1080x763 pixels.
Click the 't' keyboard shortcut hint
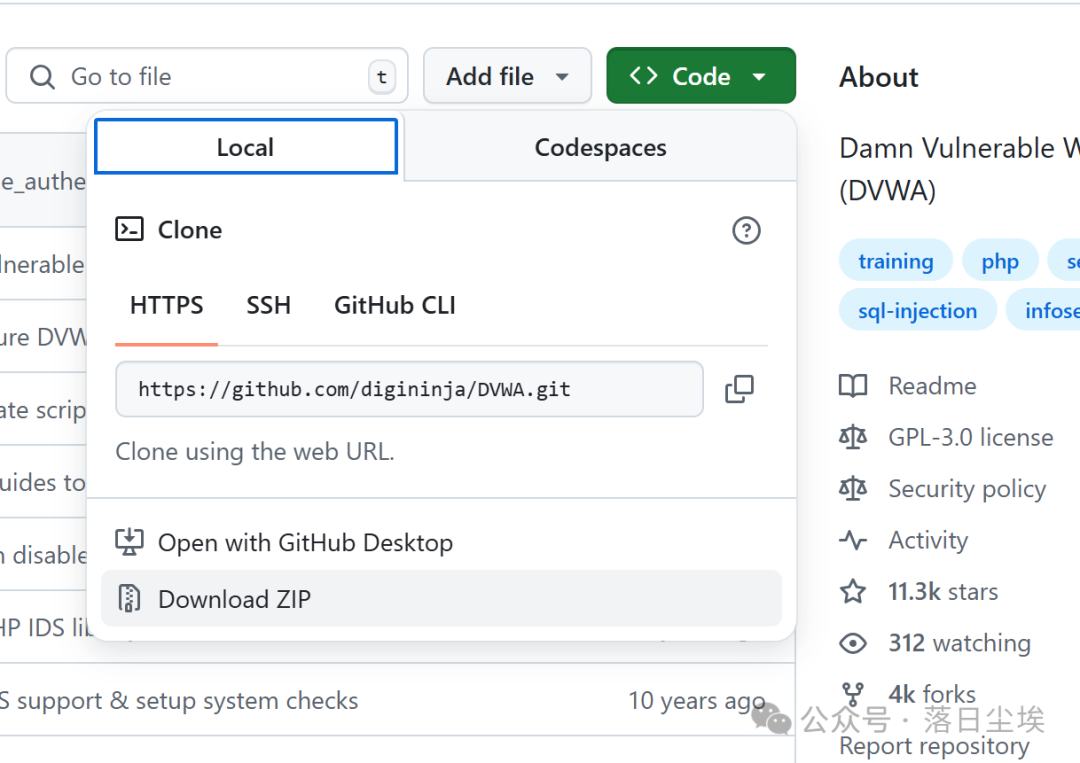tap(382, 76)
